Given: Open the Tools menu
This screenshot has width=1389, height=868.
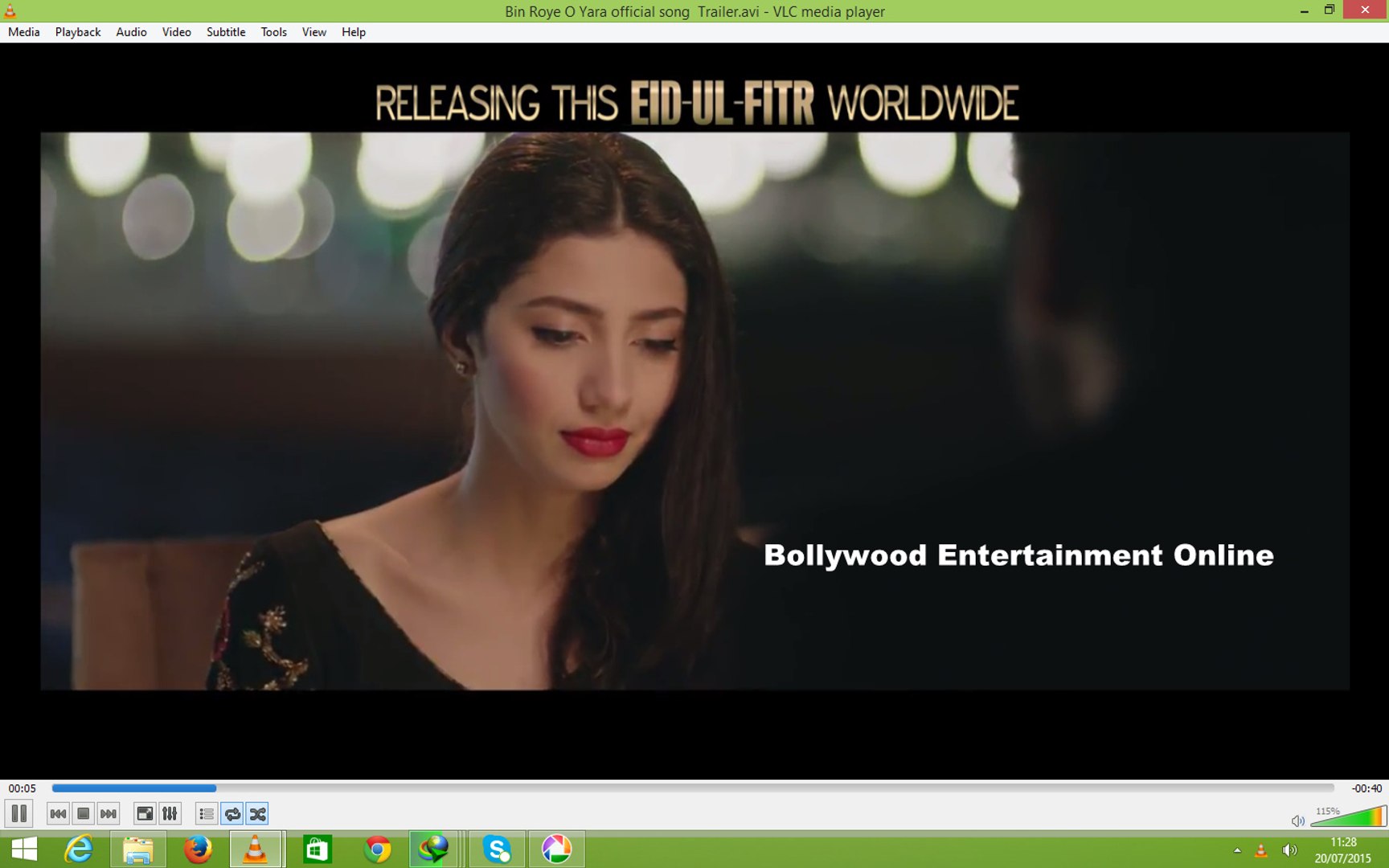Looking at the screenshot, I should (273, 32).
